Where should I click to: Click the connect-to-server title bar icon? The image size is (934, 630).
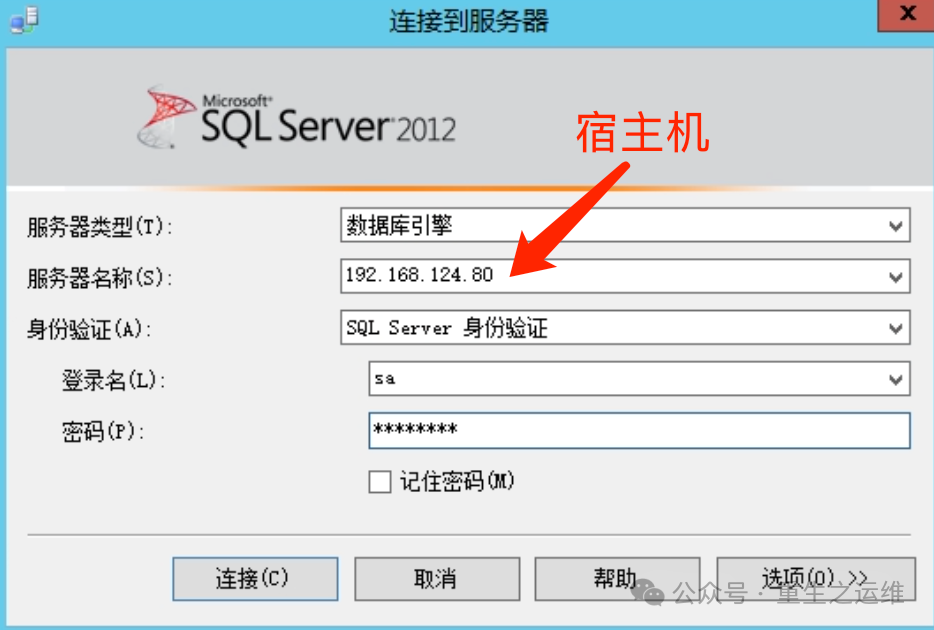pyautogui.click(x=24, y=19)
